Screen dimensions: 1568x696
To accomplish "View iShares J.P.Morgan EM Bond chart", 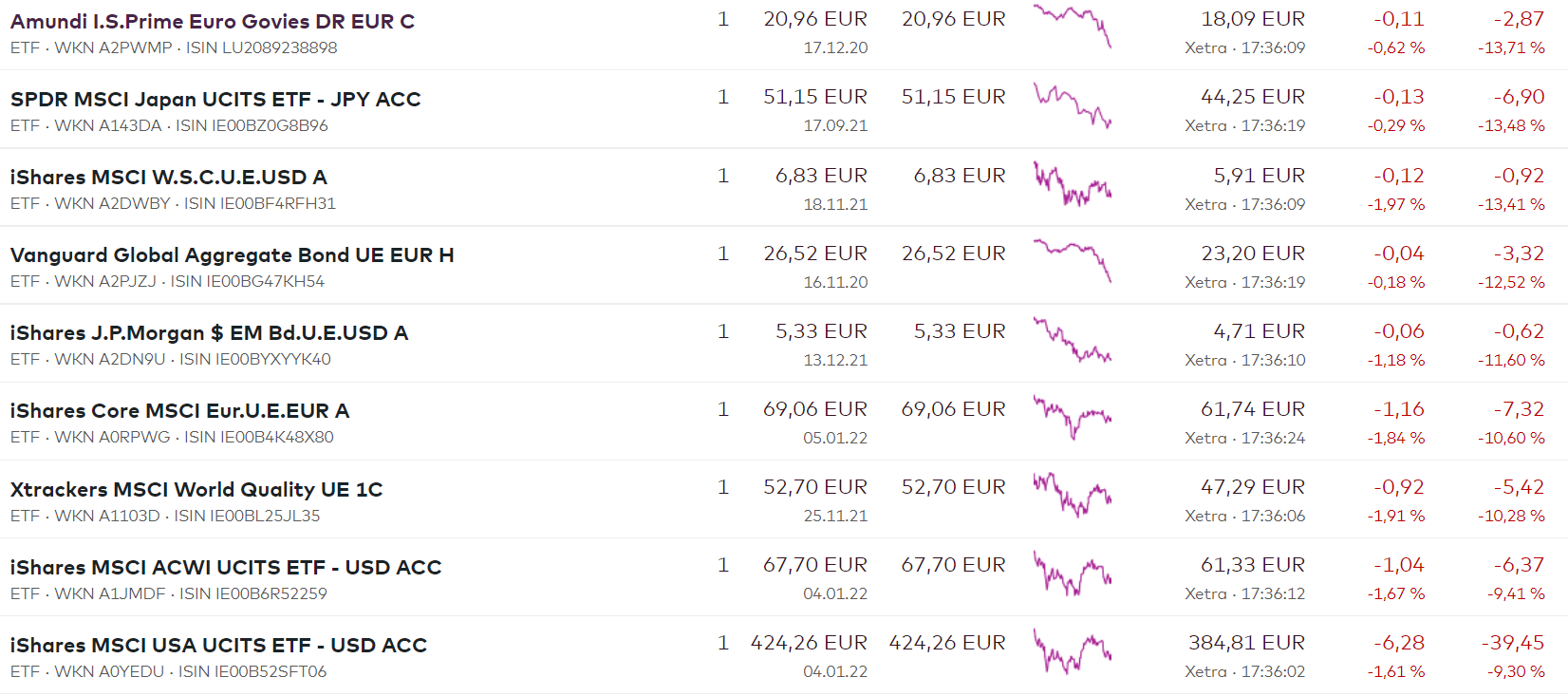I will [1073, 339].
